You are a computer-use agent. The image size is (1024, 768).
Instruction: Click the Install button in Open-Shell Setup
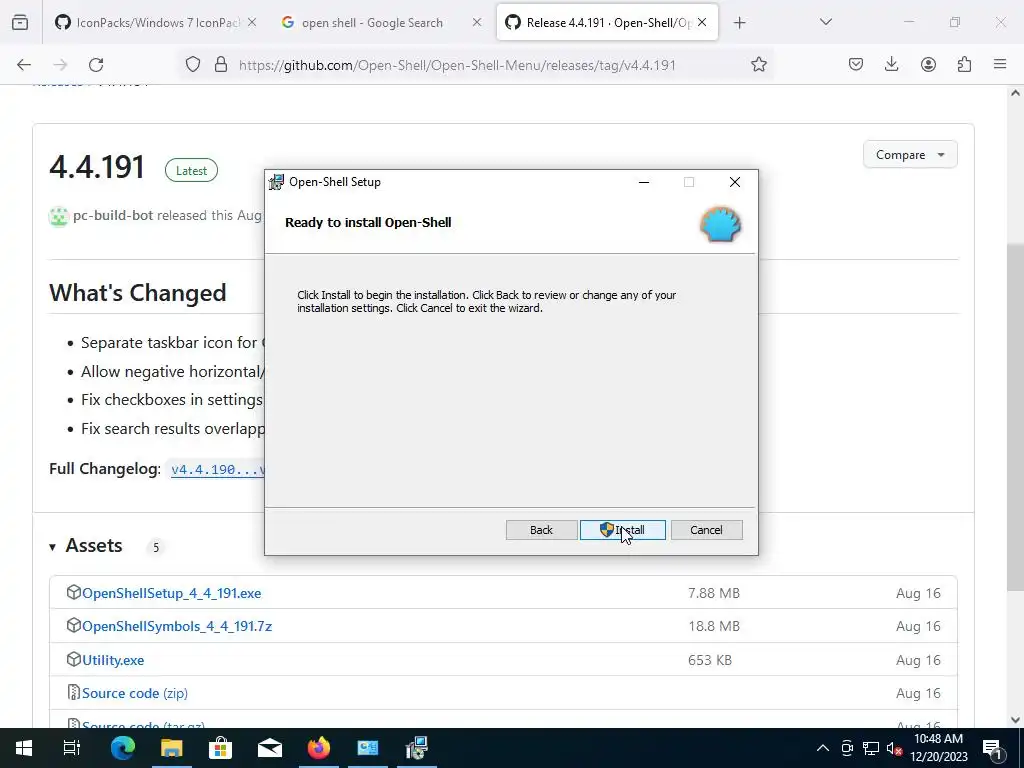click(x=622, y=530)
